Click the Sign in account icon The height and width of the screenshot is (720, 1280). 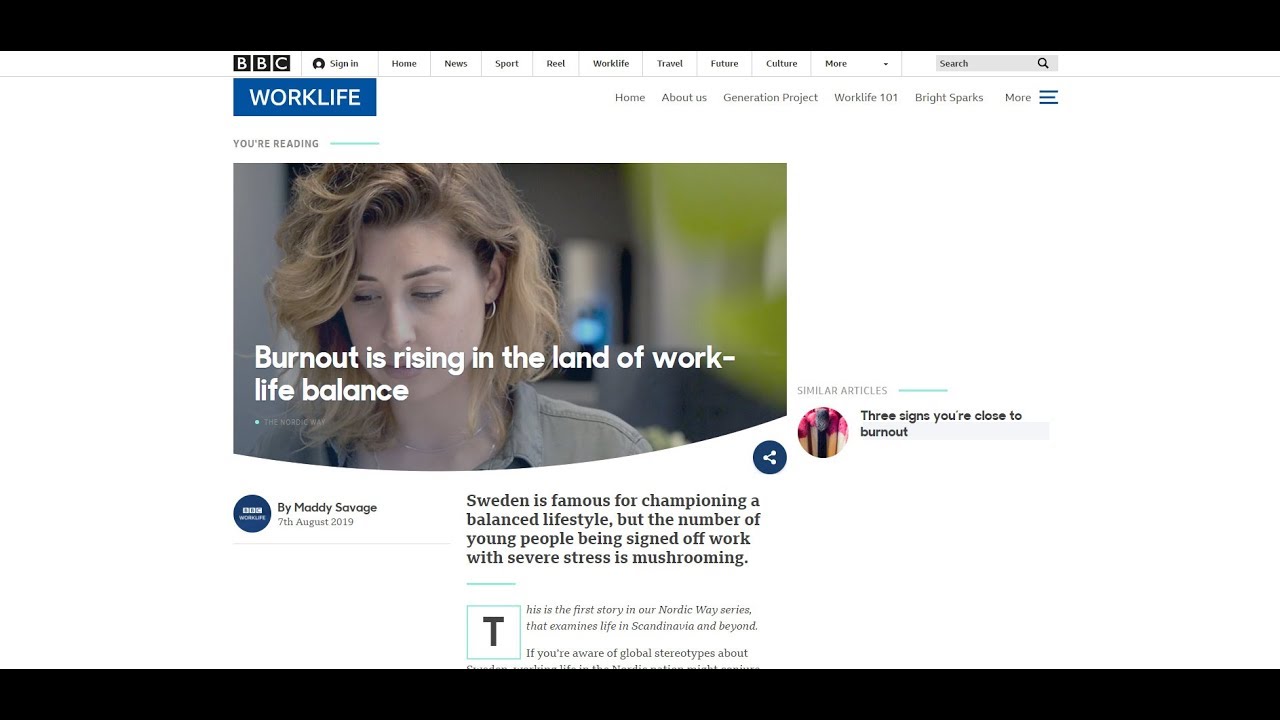(319, 64)
